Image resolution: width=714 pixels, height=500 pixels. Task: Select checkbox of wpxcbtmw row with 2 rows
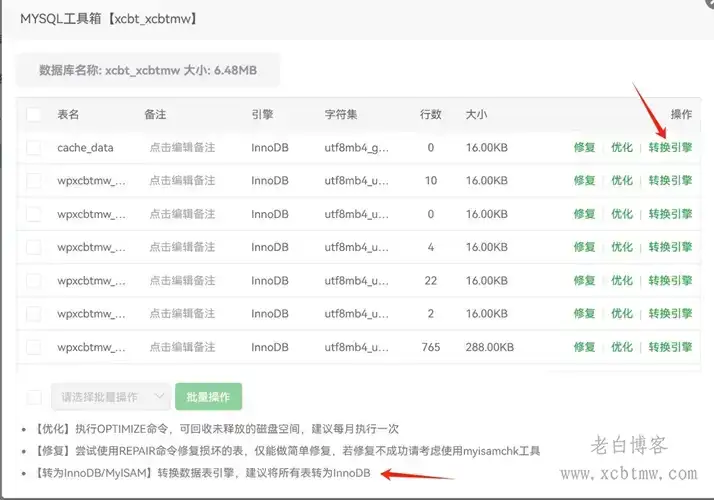34,314
